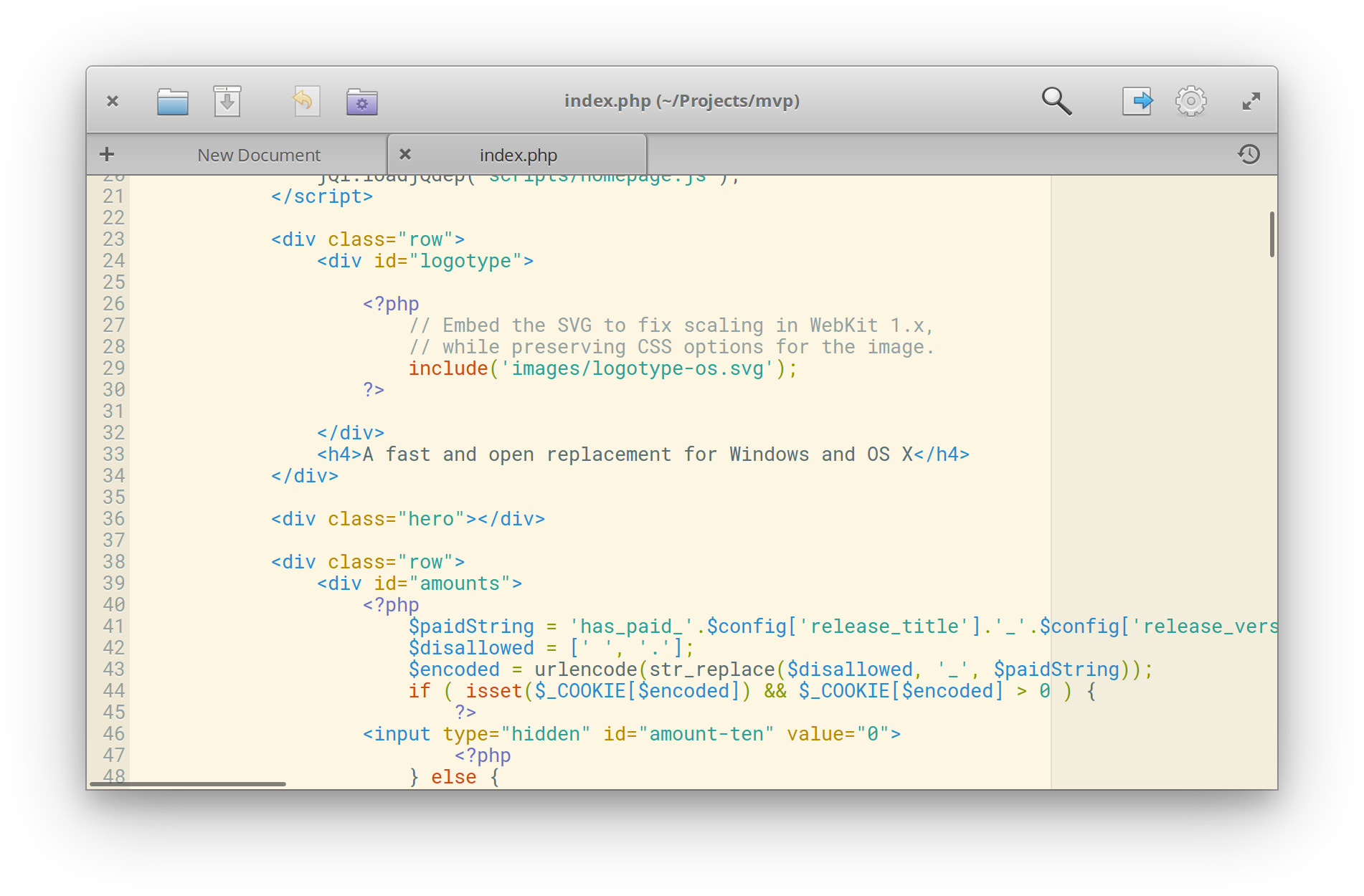Click the window title index.php (~/Projects/mvp)

coord(681,101)
